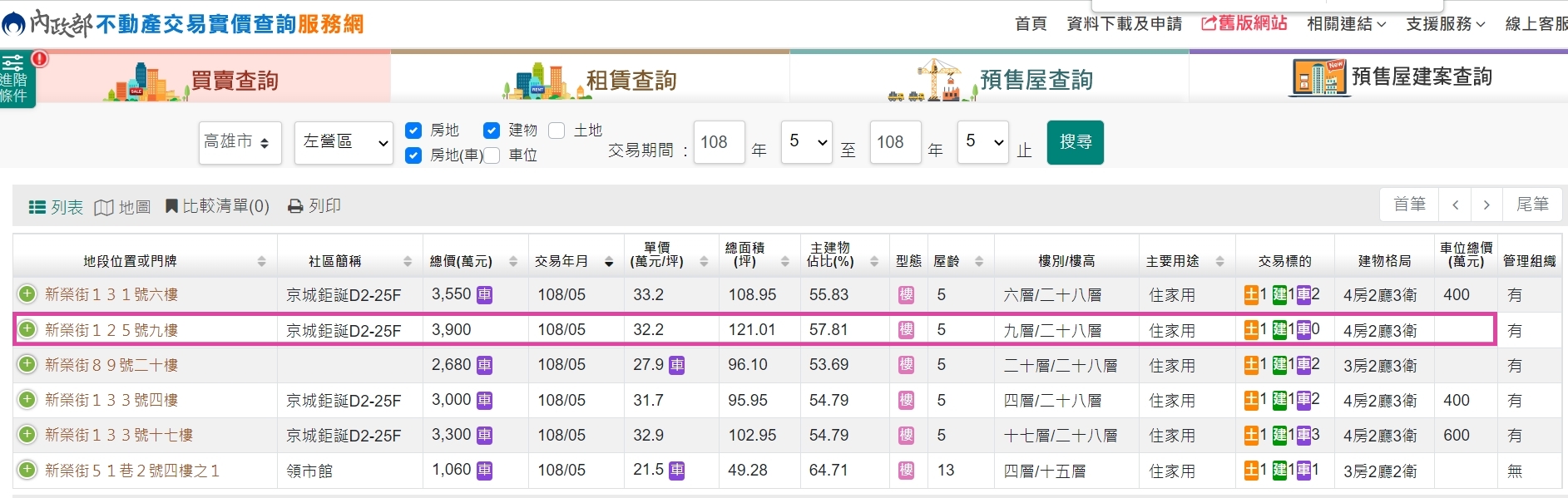1568x498 pixels.
Task: Uncheck the 建物 checkbox
Action: click(492, 131)
